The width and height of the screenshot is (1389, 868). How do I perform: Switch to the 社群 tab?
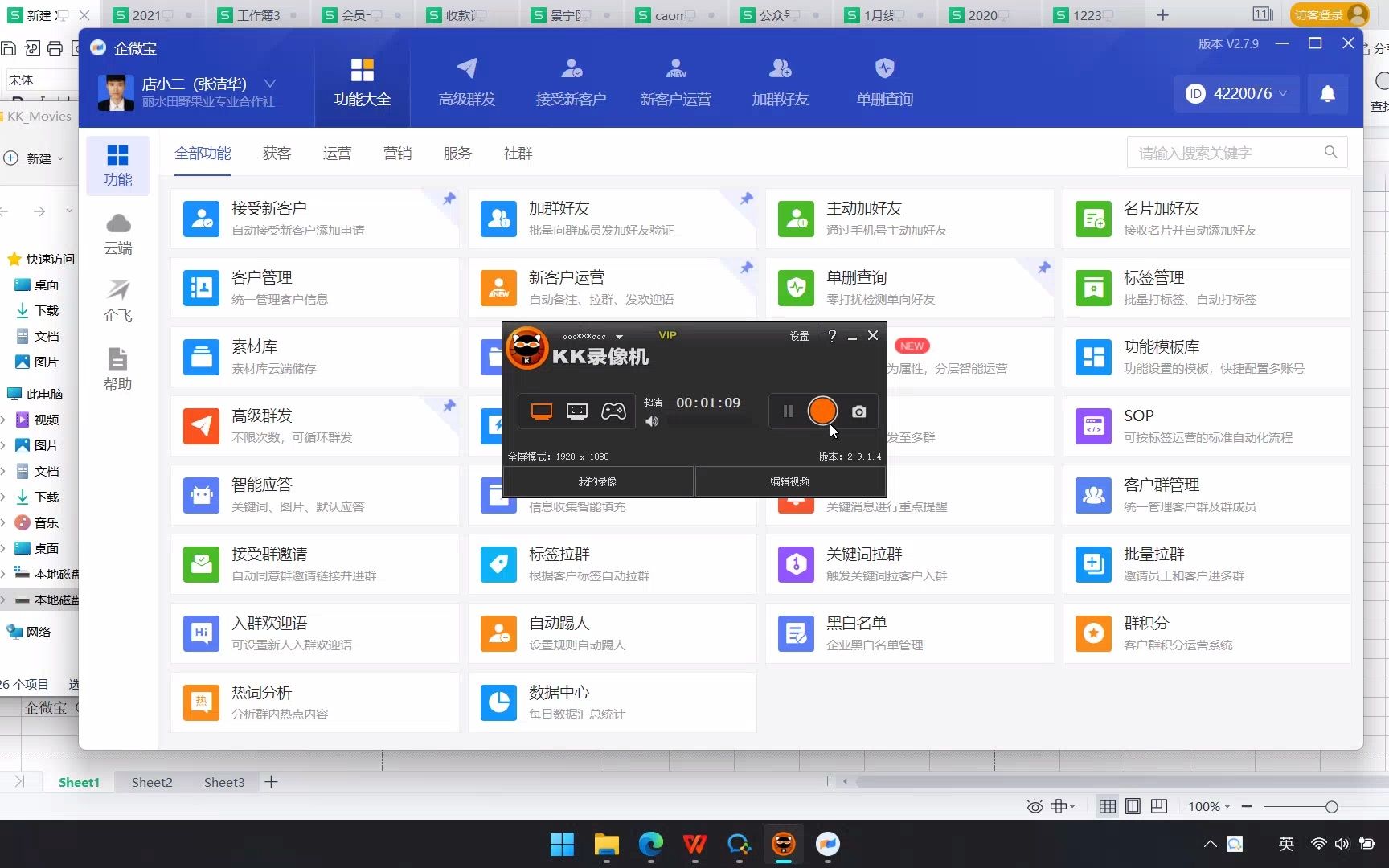pyautogui.click(x=518, y=154)
